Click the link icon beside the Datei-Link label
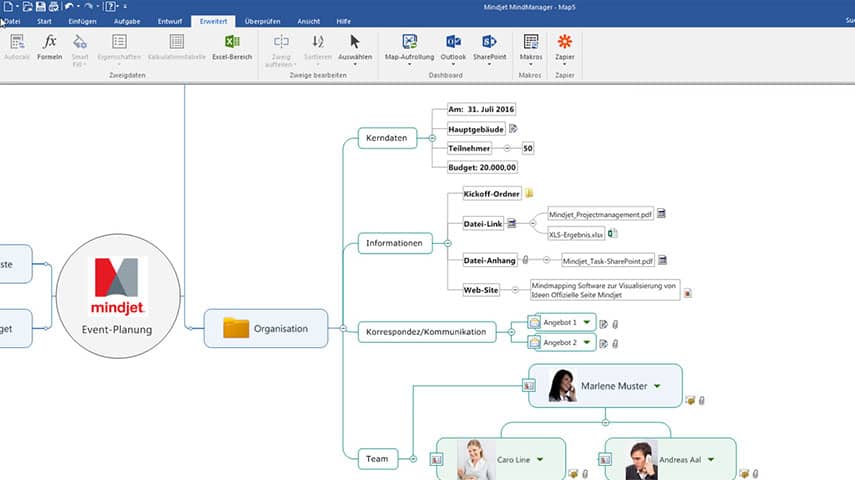Image resolution: width=855 pixels, height=480 pixels. 511,223
